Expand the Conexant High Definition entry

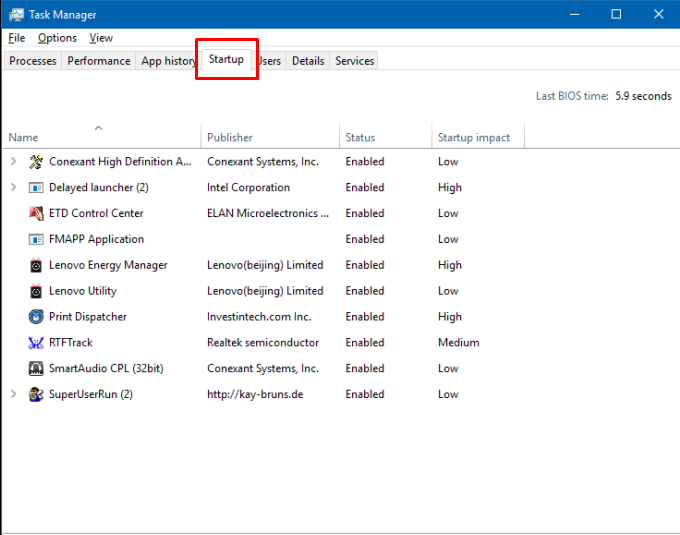click(x=13, y=162)
